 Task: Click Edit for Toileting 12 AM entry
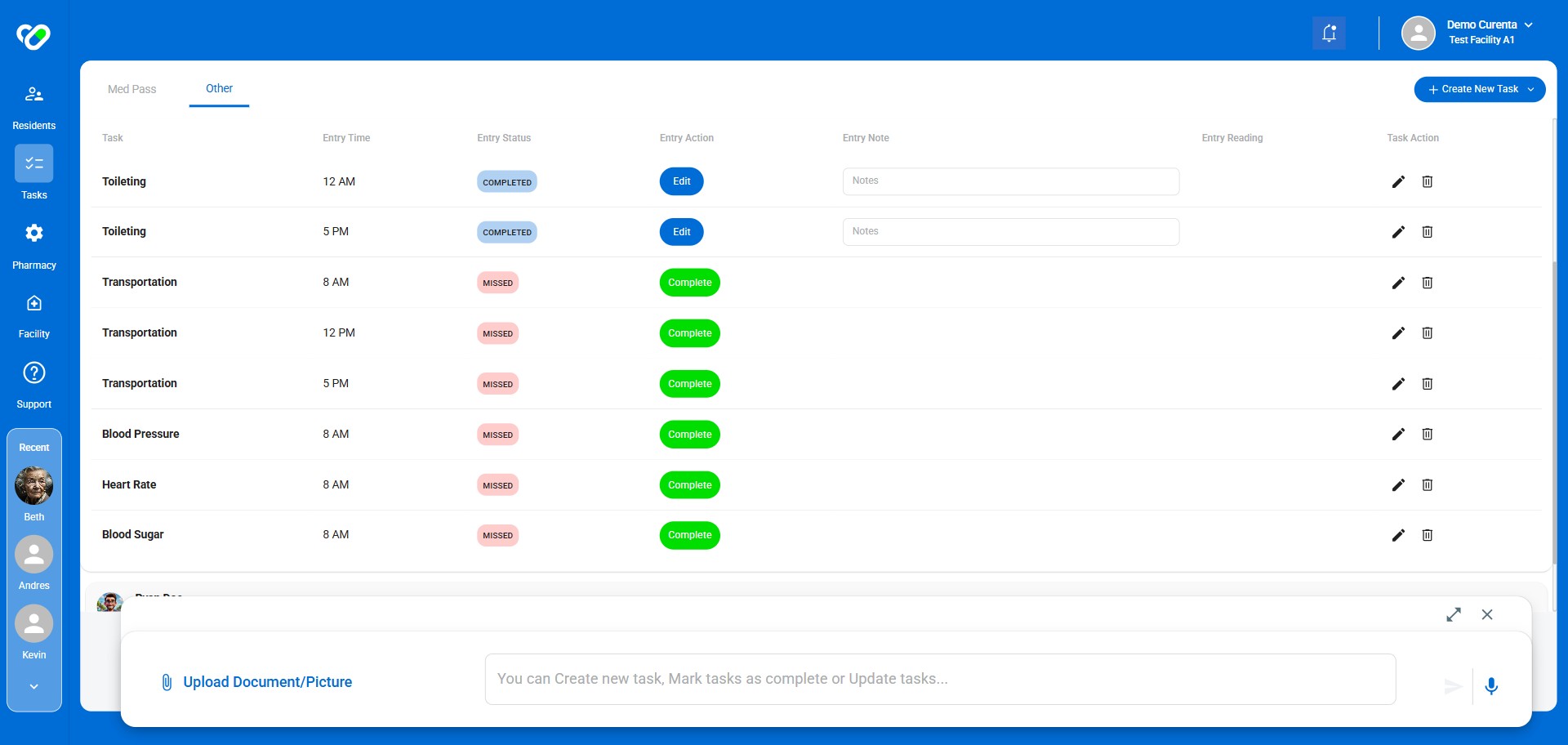pos(681,181)
